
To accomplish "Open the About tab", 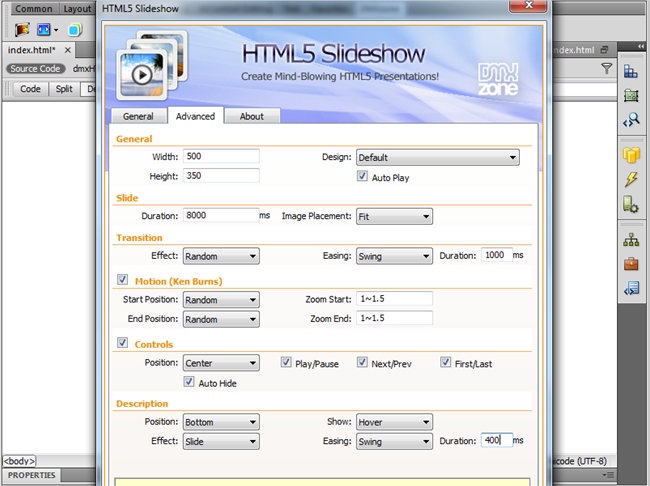I will [252, 117].
